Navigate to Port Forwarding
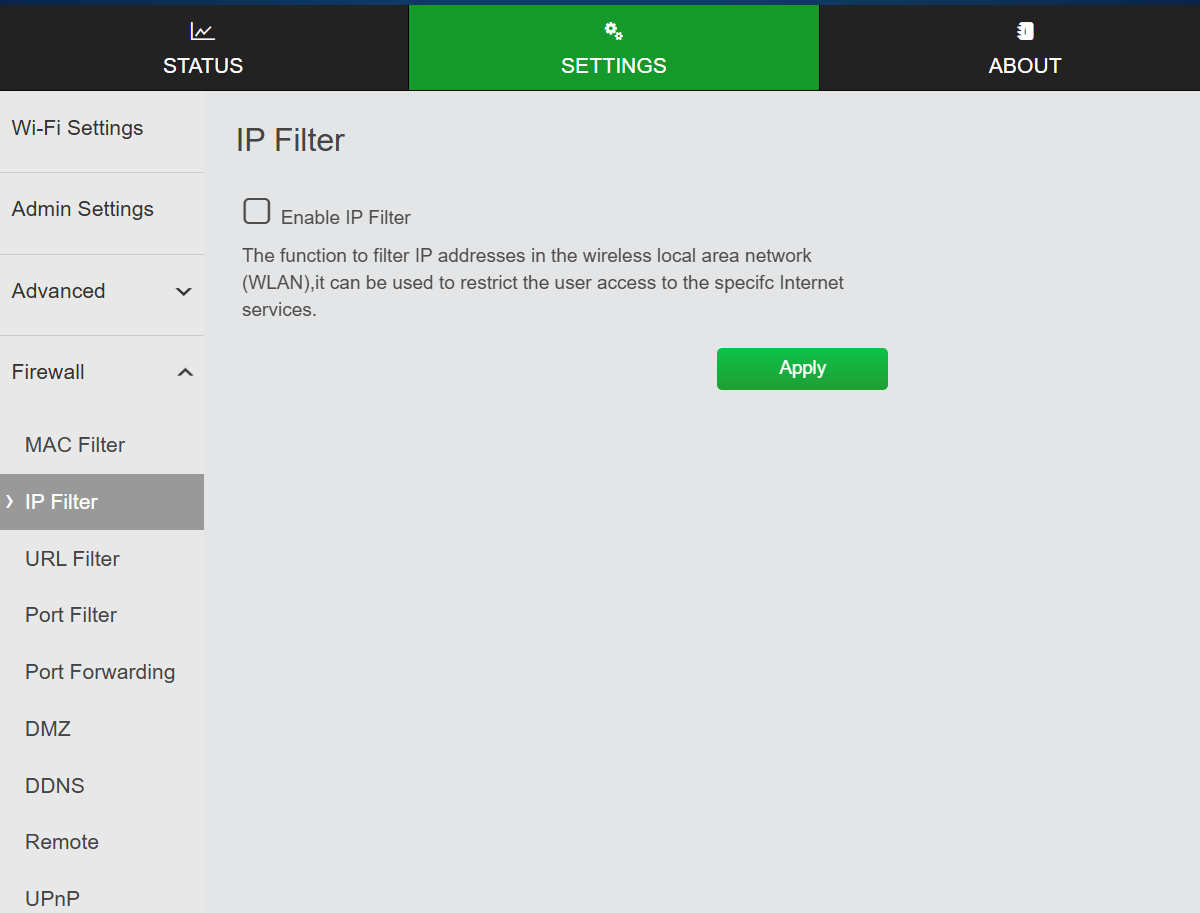1200x913 pixels. point(100,672)
